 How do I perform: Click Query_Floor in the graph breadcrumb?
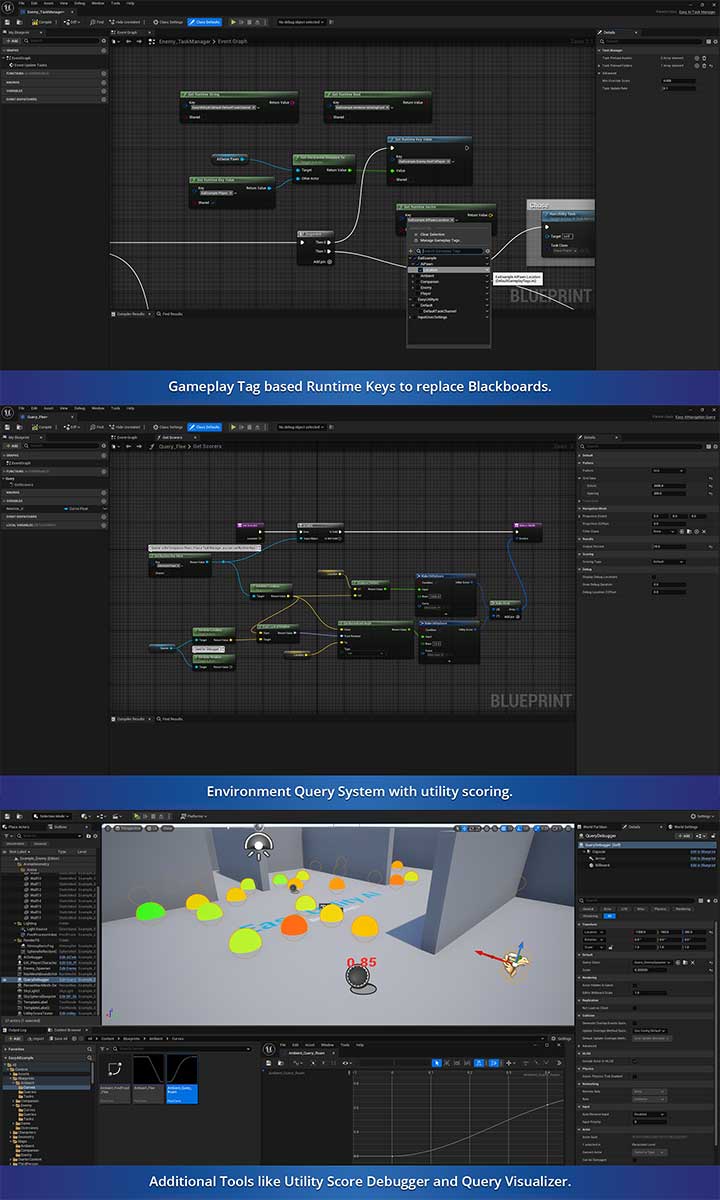click(174, 447)
